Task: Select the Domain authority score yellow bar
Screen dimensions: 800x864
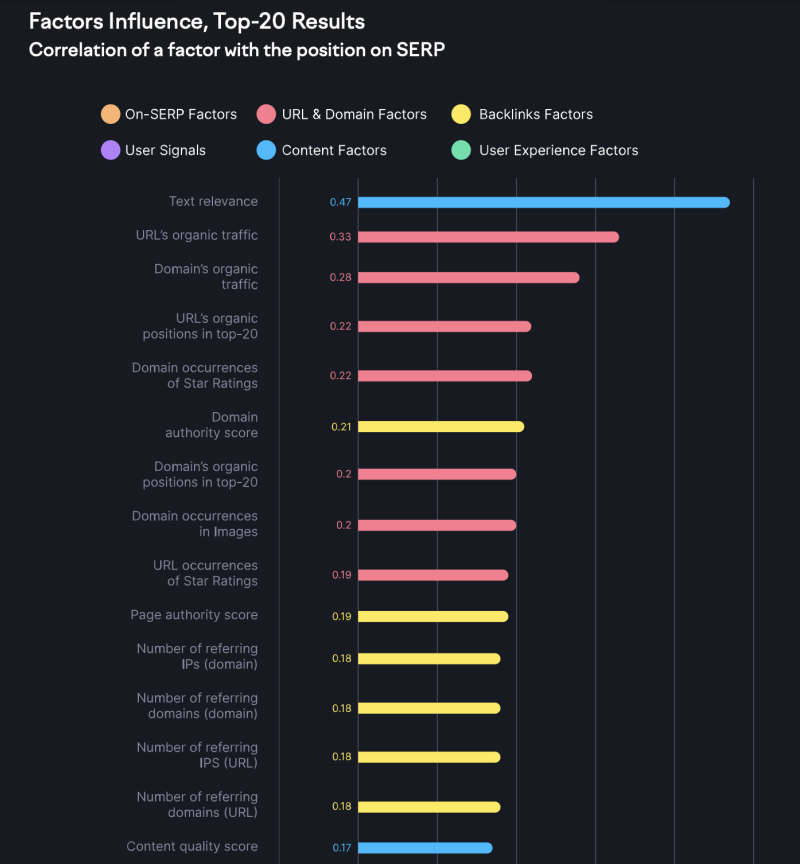Action: (x=441, y=426)
